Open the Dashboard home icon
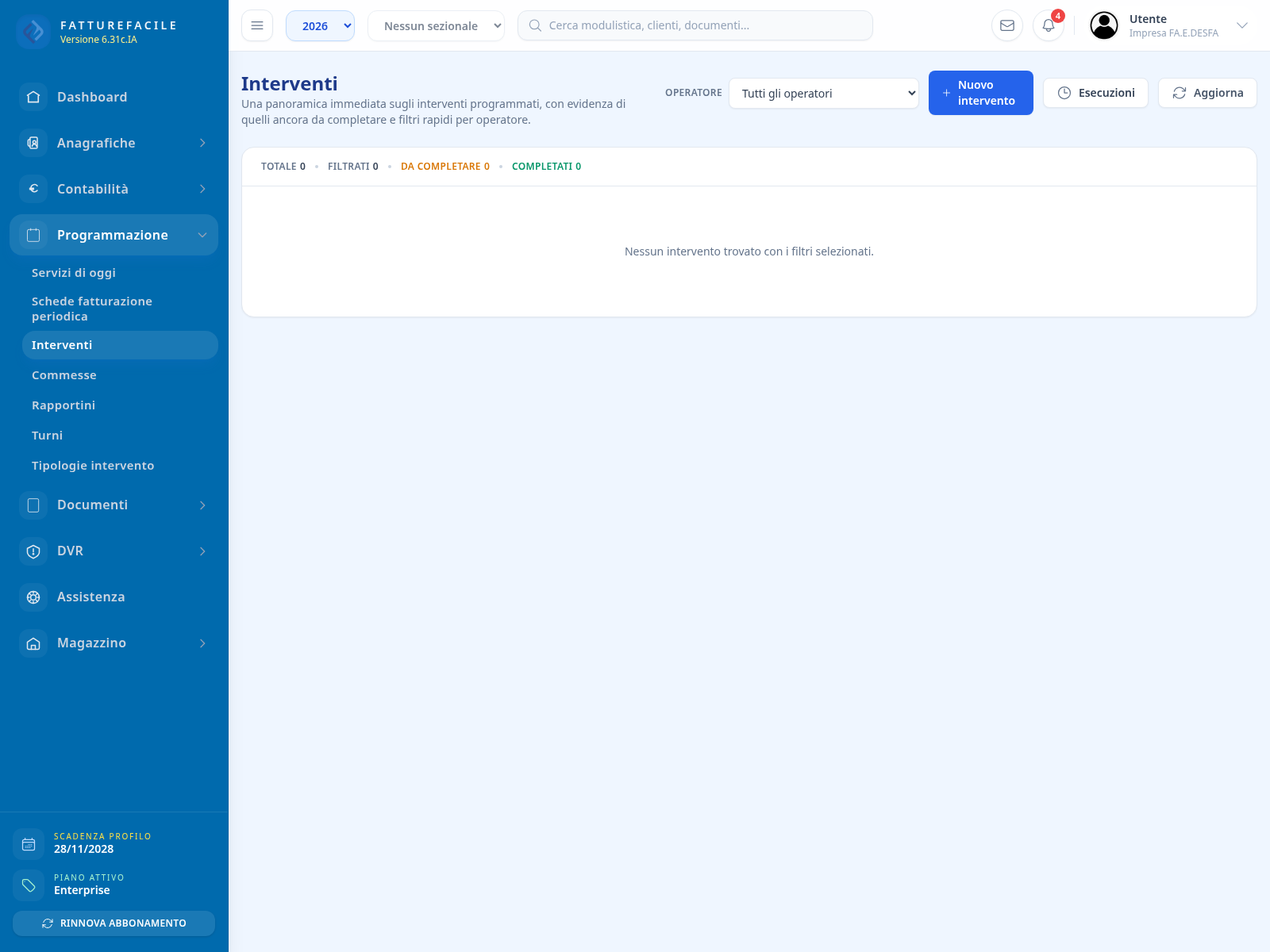The image size is (1270, 952). pos(33,97)
